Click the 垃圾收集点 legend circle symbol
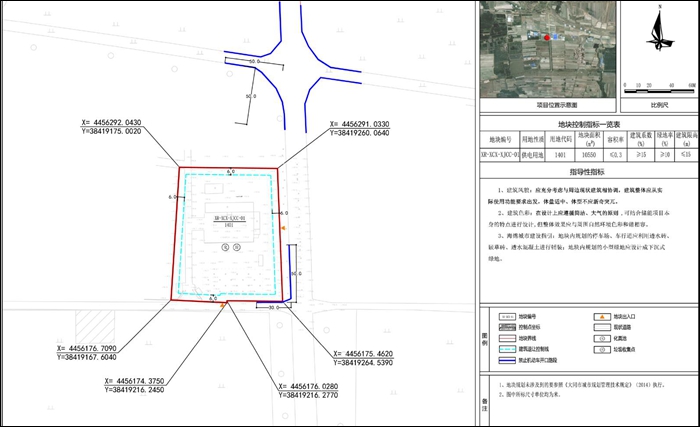 click(x=600, y=350)
